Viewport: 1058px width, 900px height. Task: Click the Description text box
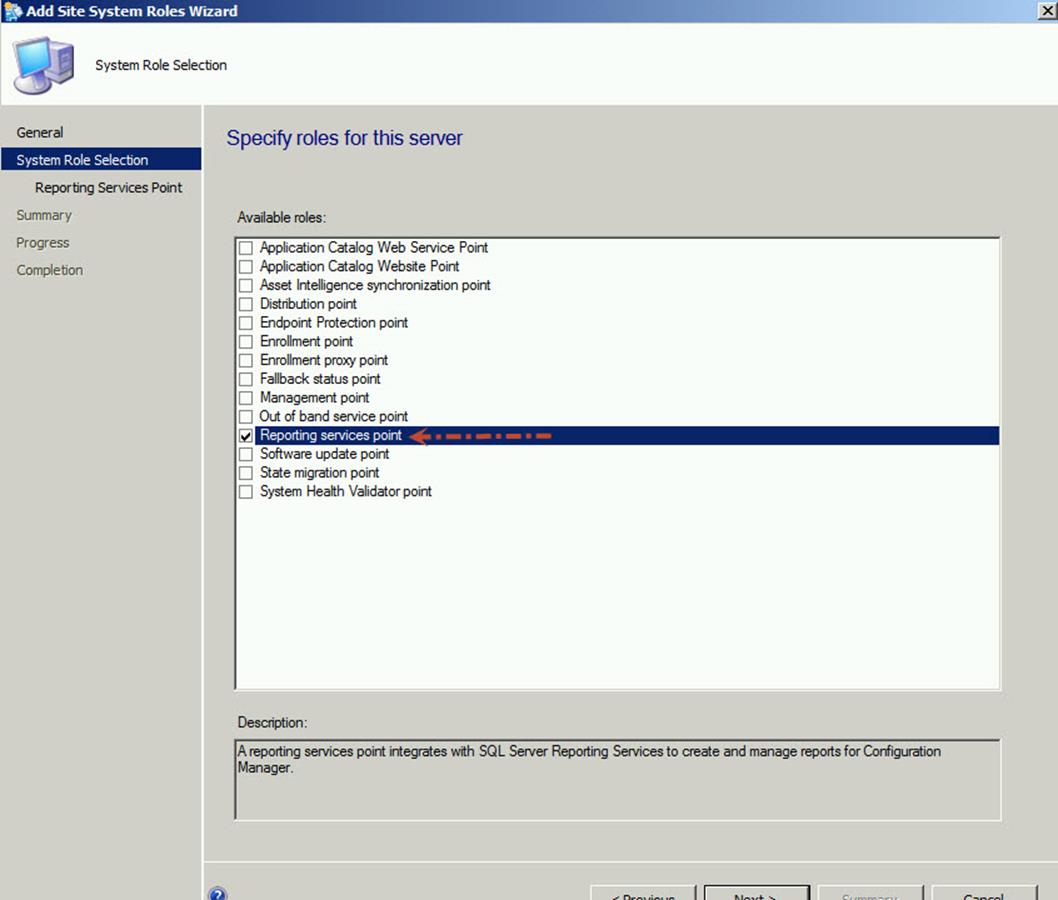pos(617,779)
